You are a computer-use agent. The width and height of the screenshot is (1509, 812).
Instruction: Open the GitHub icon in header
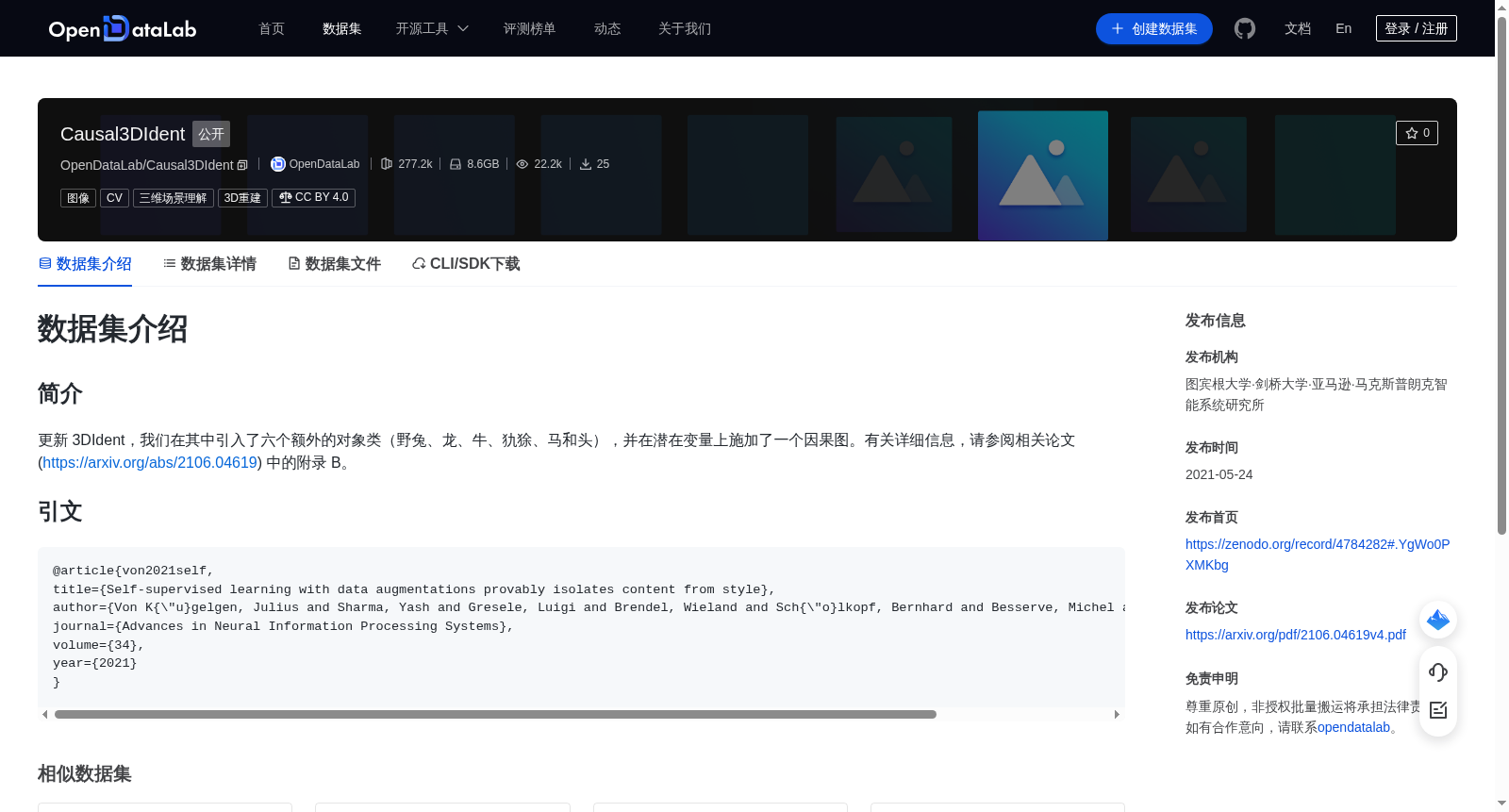coord(1245,28)
